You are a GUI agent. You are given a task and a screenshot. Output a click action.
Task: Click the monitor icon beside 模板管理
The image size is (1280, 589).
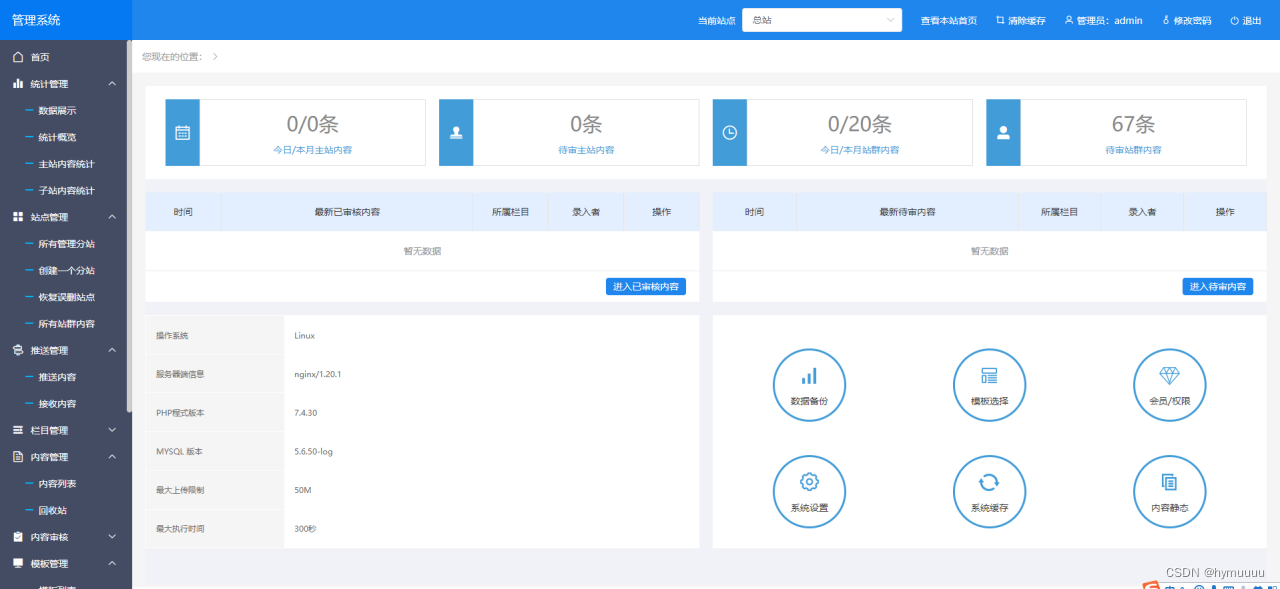[18, 564]
